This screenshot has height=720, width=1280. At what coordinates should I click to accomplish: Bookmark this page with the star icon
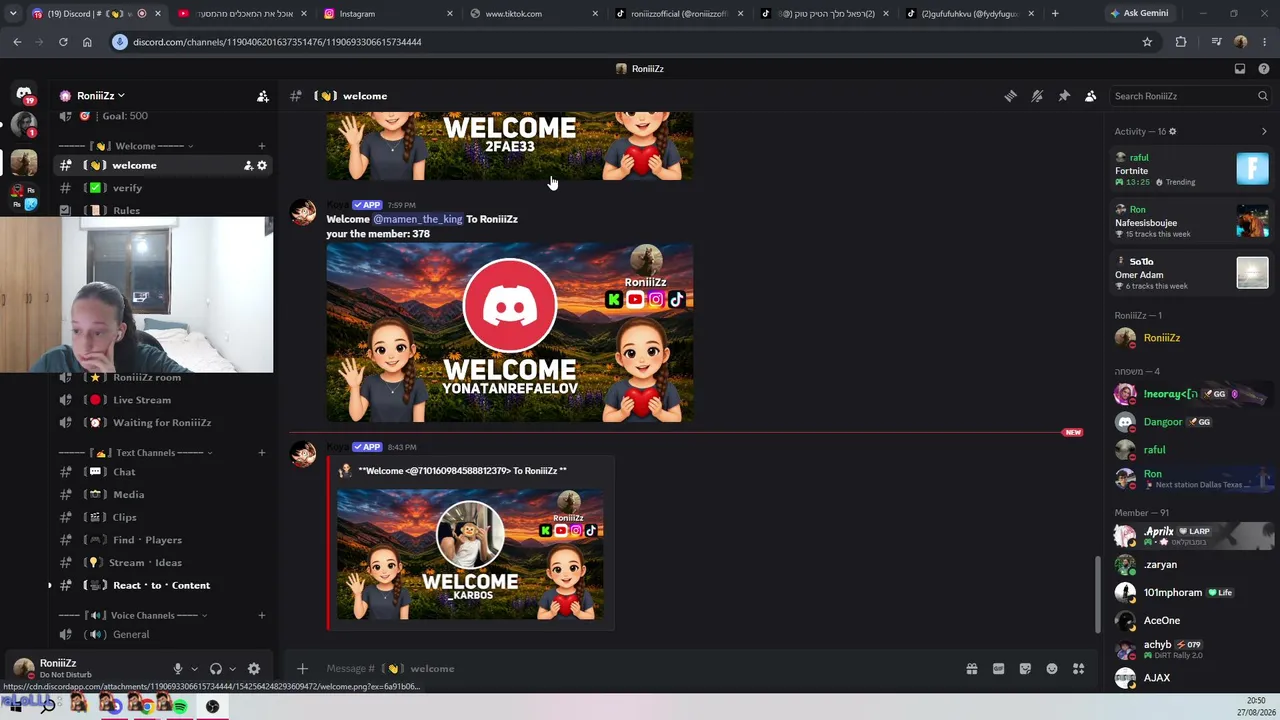(x=1147, y=42)
